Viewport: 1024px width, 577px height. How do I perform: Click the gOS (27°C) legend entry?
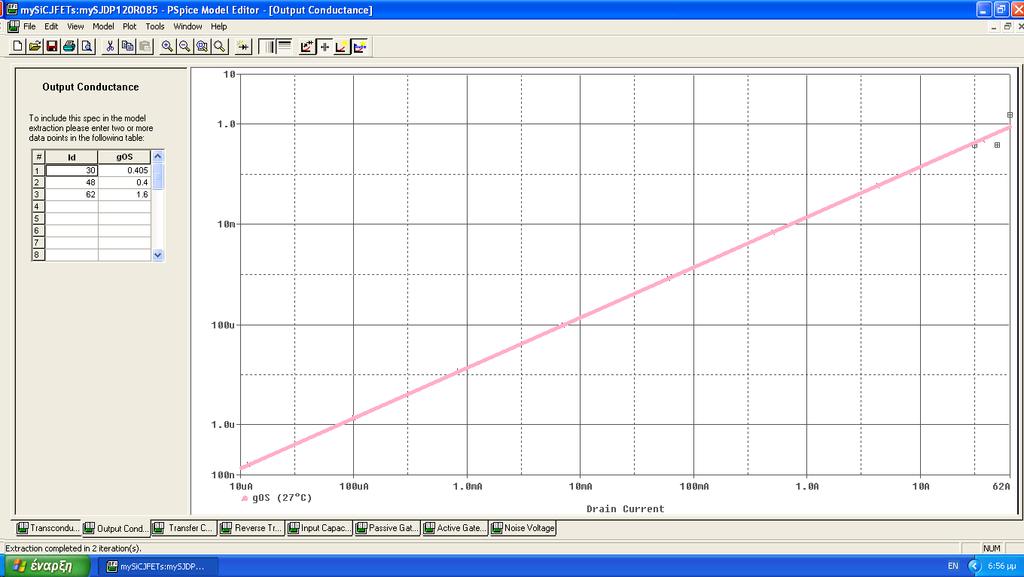click(x=276, y=498)
